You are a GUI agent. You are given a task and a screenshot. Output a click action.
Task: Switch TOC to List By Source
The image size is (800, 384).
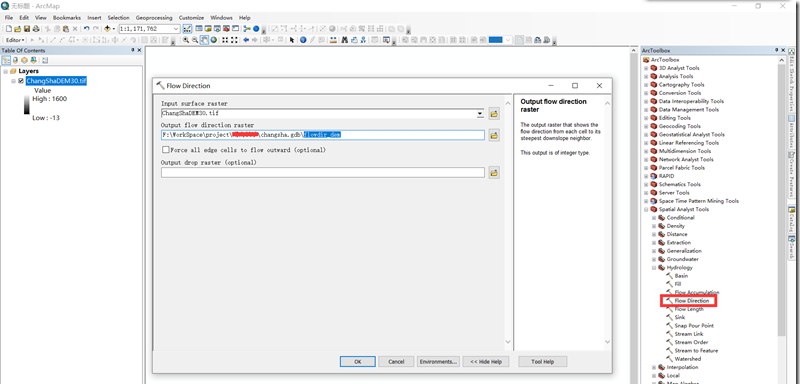click(x=15, y=60)
